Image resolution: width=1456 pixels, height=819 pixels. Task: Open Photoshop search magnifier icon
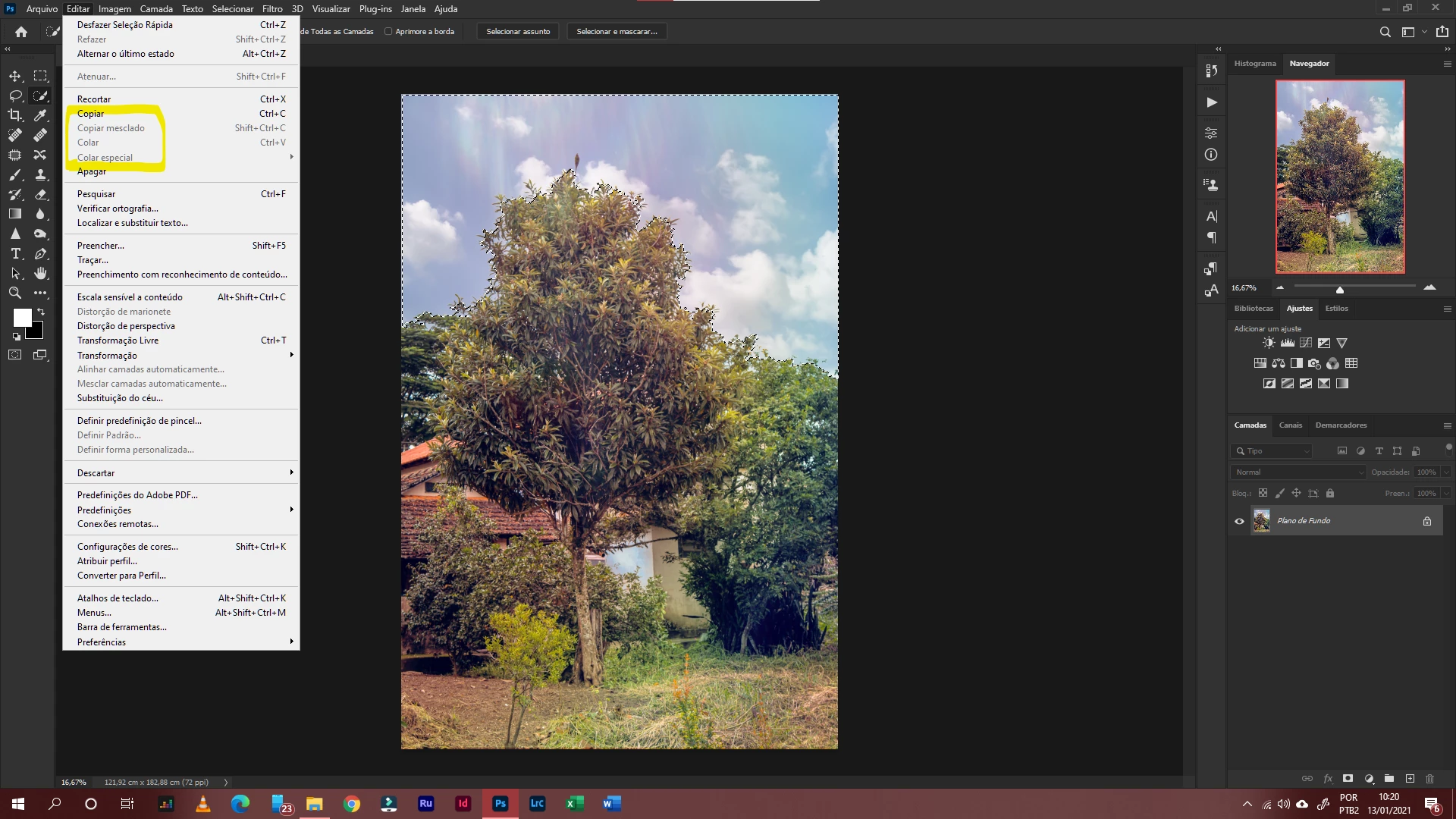coord(1385,32)
